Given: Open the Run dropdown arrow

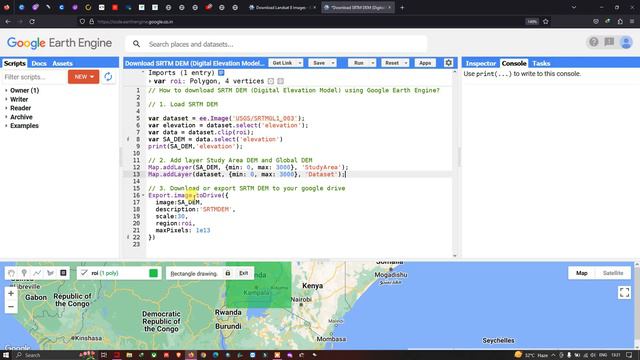Looking at the screenshot, I should pyautogui.click(x=373, y=63).
